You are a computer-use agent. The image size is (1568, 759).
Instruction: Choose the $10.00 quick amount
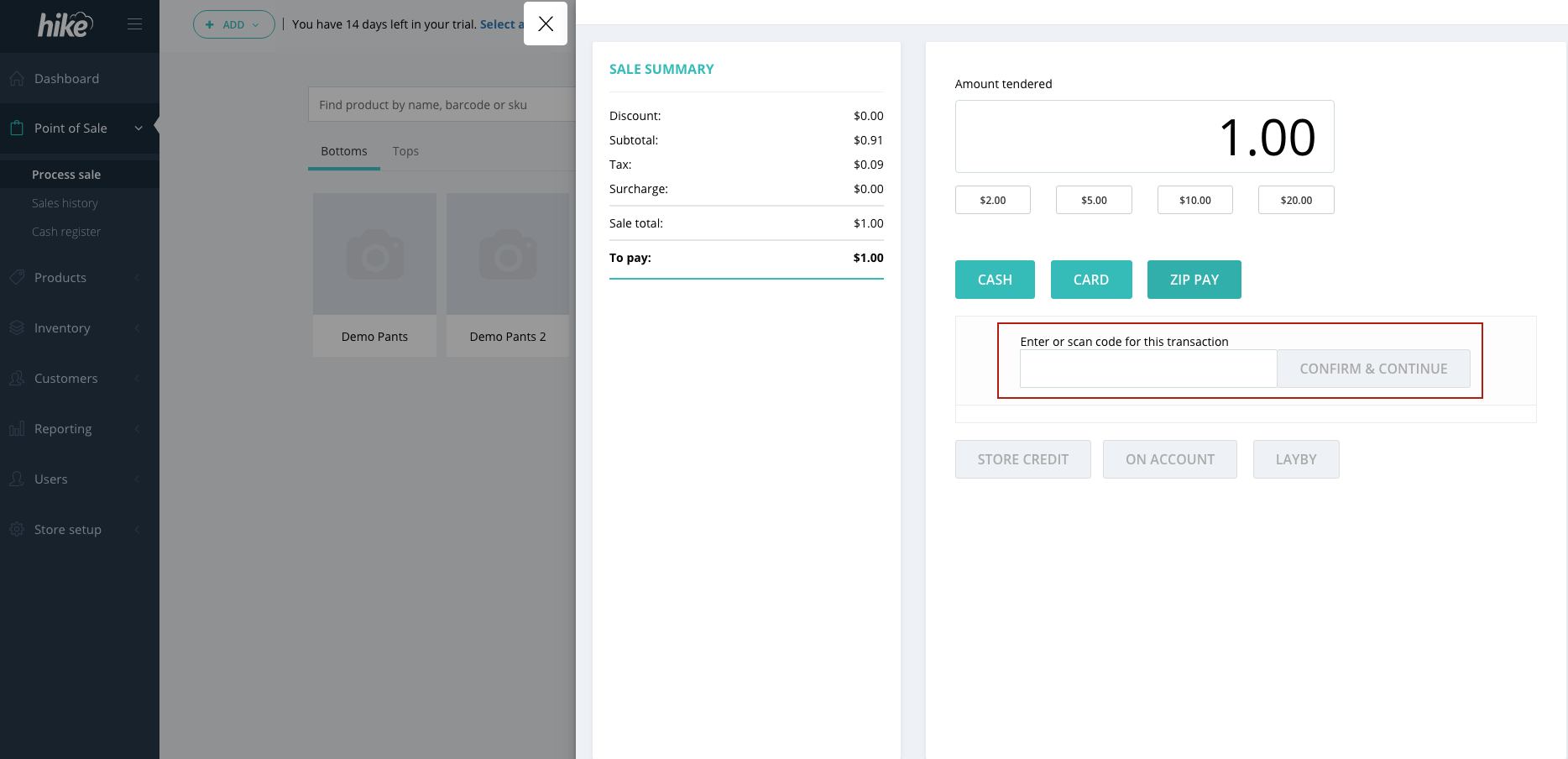(1195, 200)
